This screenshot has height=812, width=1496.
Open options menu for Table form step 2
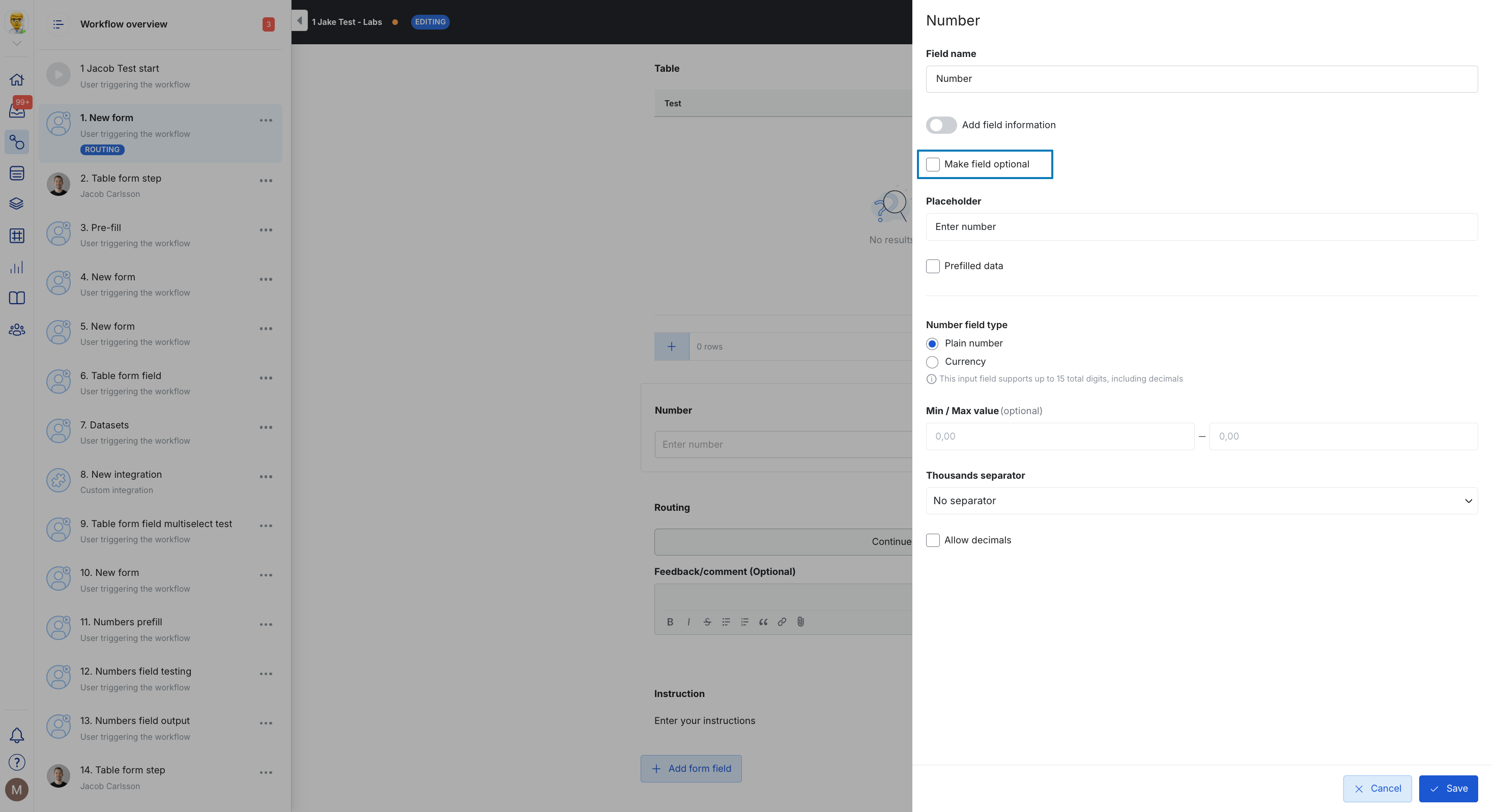pyautogui.click(x=266, y=181)
